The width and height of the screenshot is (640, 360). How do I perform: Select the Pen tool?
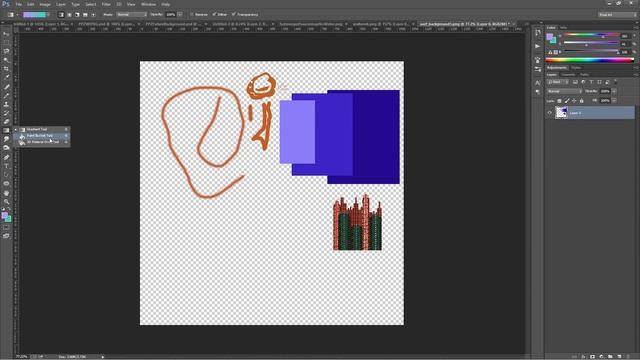tap(6, 157)
